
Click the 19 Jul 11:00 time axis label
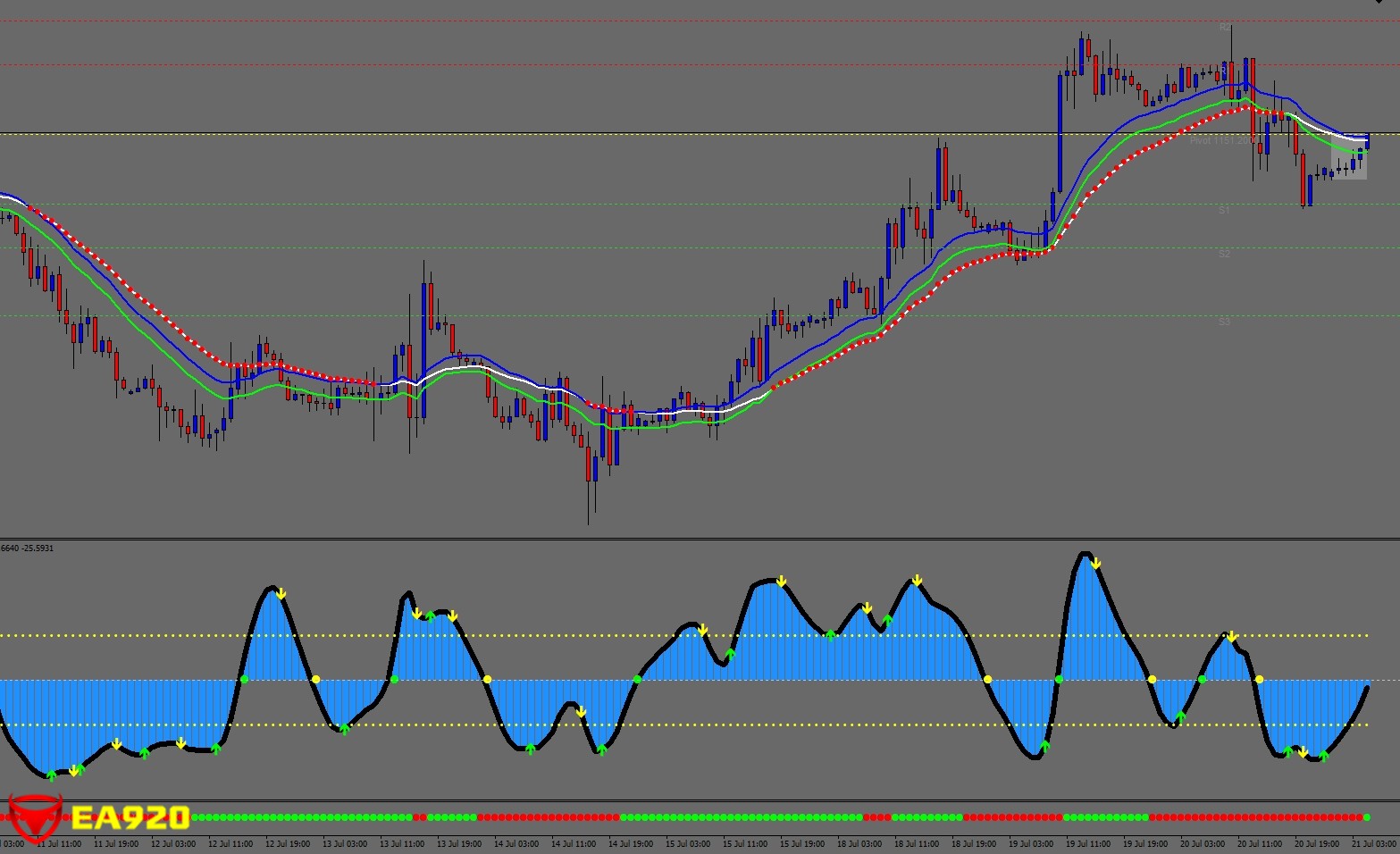(1087, 844)
